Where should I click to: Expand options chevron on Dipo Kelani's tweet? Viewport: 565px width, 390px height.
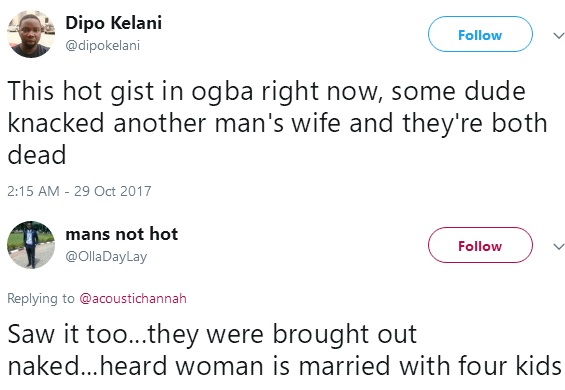[x=559, y=35]
